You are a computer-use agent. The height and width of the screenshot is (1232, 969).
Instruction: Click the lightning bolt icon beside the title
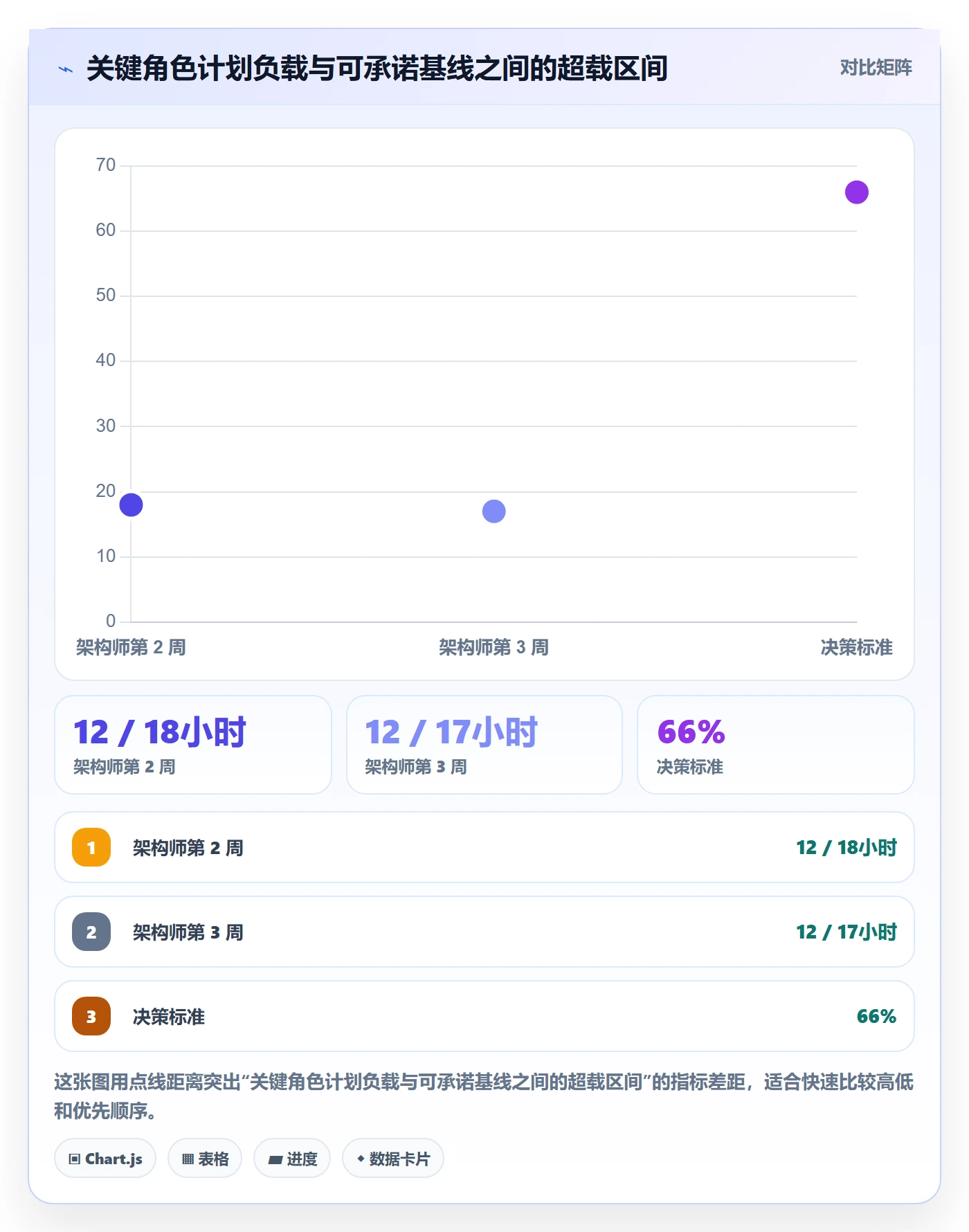click(x=66, y=69)
